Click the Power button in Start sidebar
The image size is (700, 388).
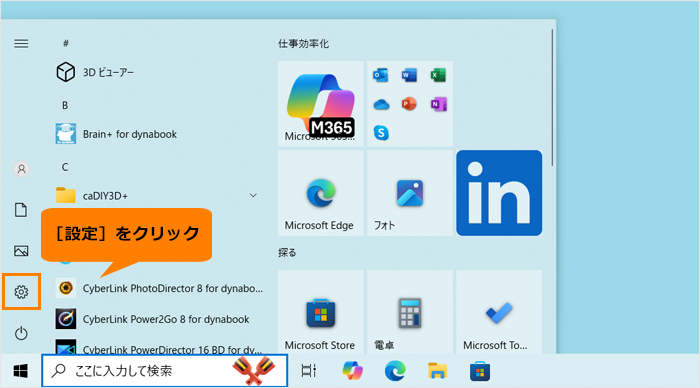coord(21,334)
